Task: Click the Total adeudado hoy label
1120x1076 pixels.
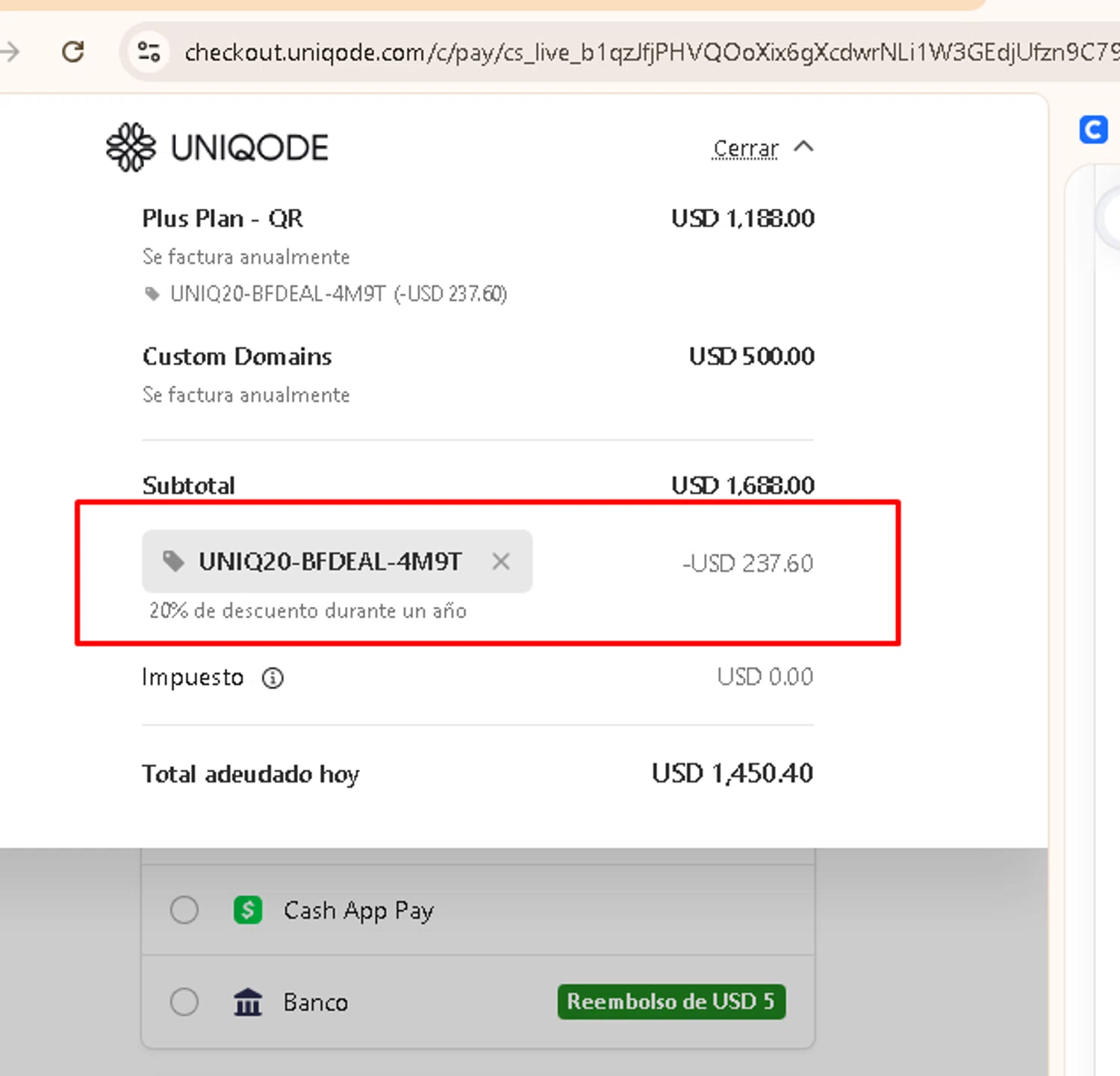Action: 251,774
